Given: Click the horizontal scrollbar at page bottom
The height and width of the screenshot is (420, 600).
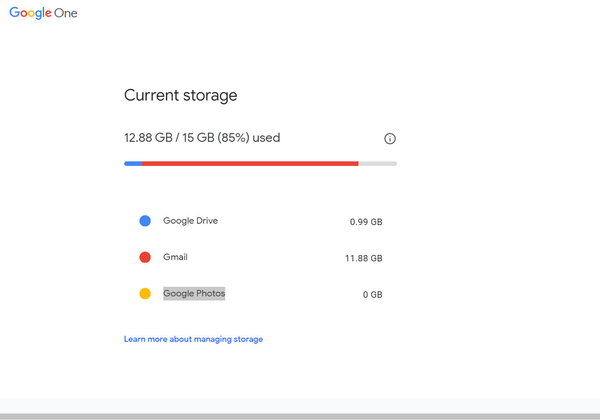Looking at the screenshot, I should [300, 416].
